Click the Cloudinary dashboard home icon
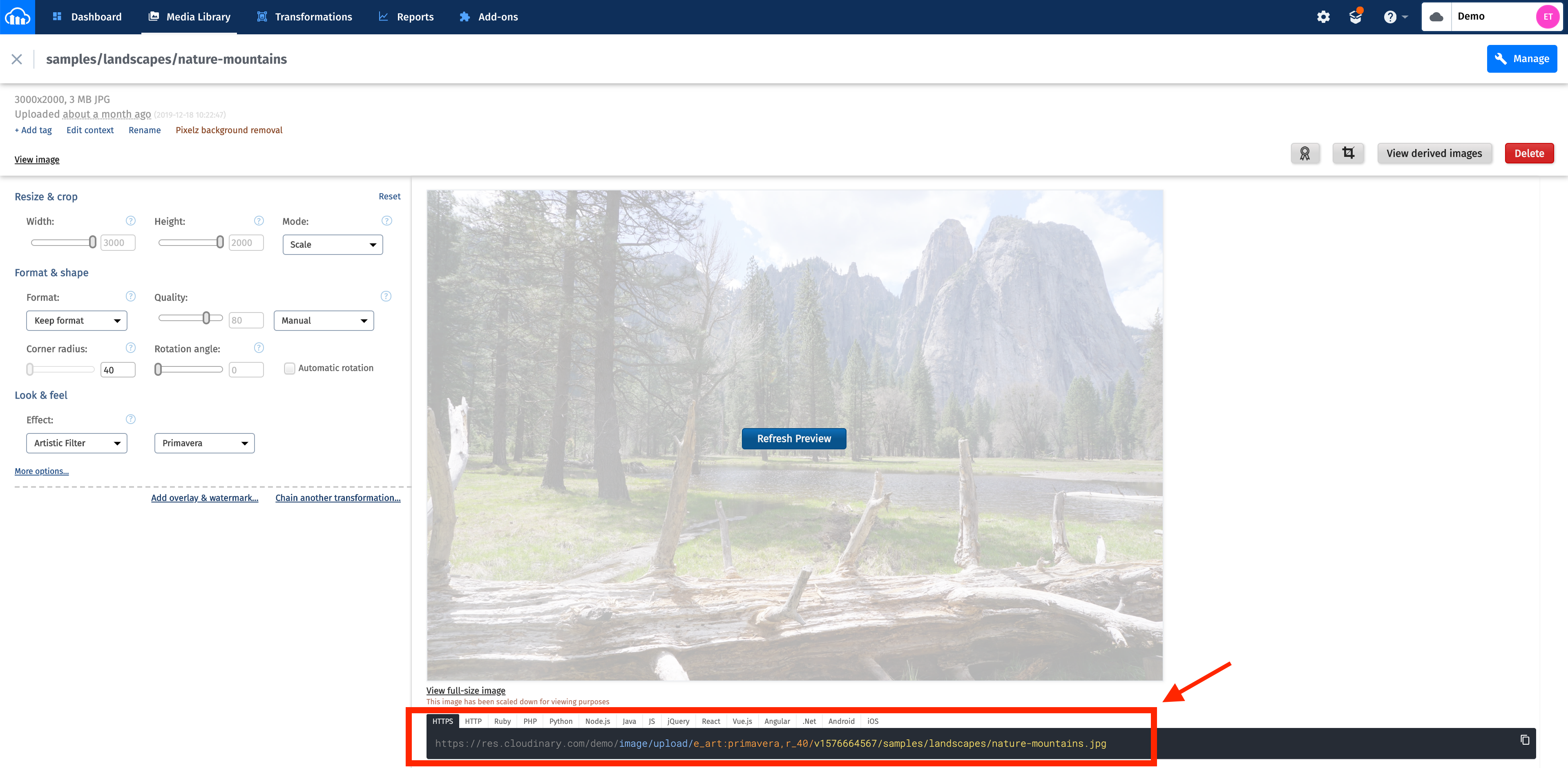The image size is (1568, 768). (x=17, y=16)
